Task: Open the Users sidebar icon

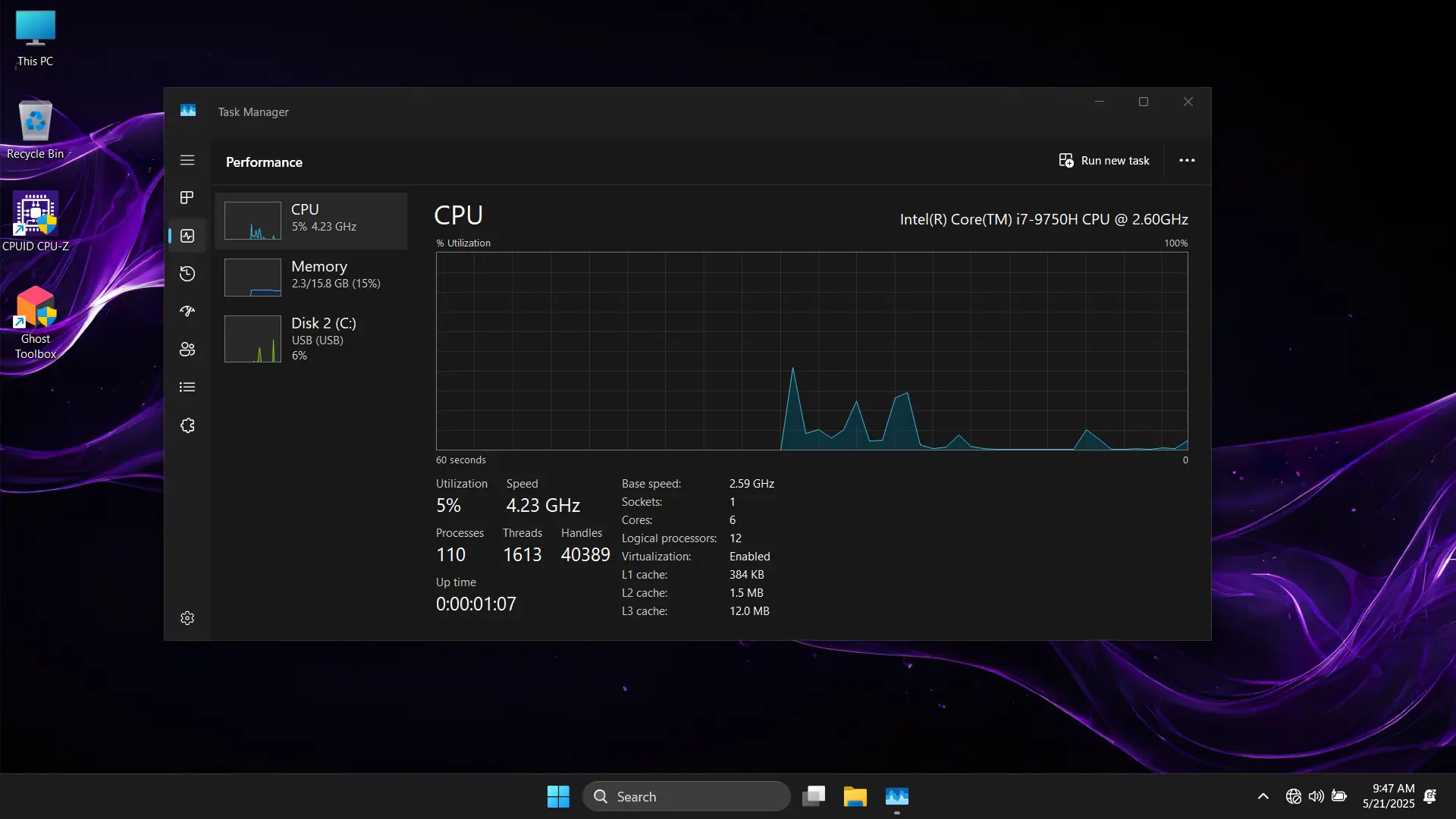Action: [x=187, y=350]
